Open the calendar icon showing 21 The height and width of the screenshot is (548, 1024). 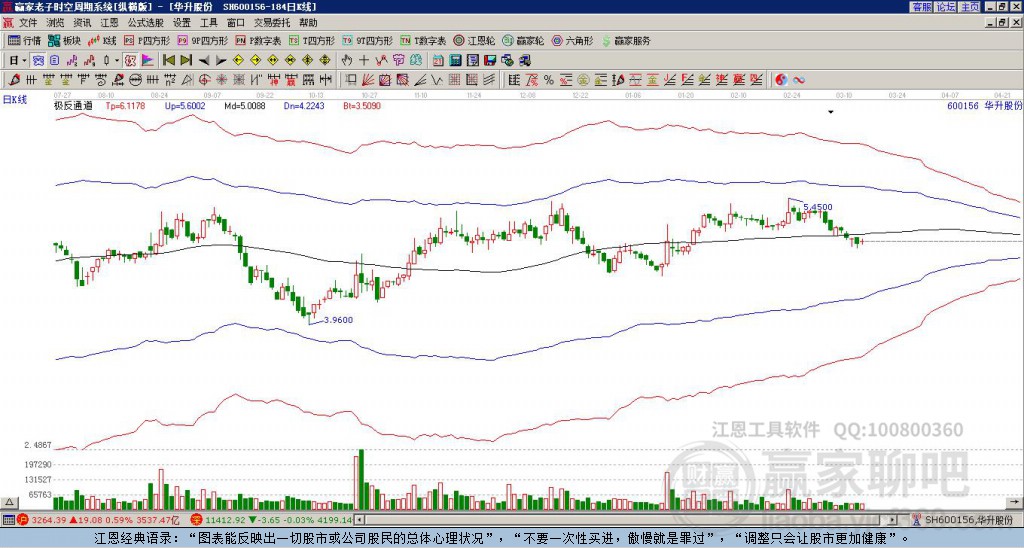pos(438,61)
